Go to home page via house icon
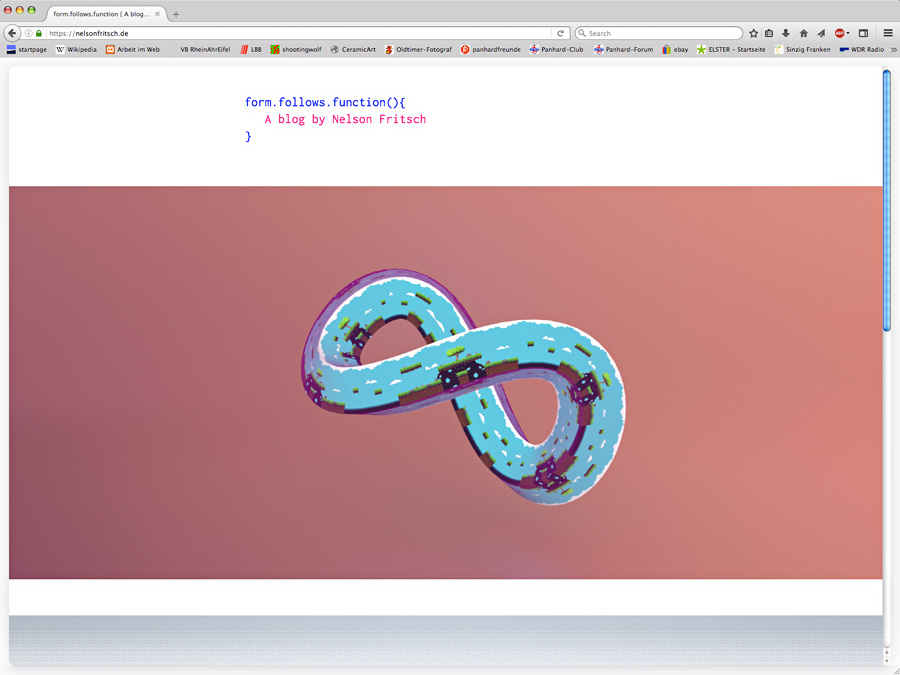Viewport: 900px width, 675px height. (x=803, y=33)
